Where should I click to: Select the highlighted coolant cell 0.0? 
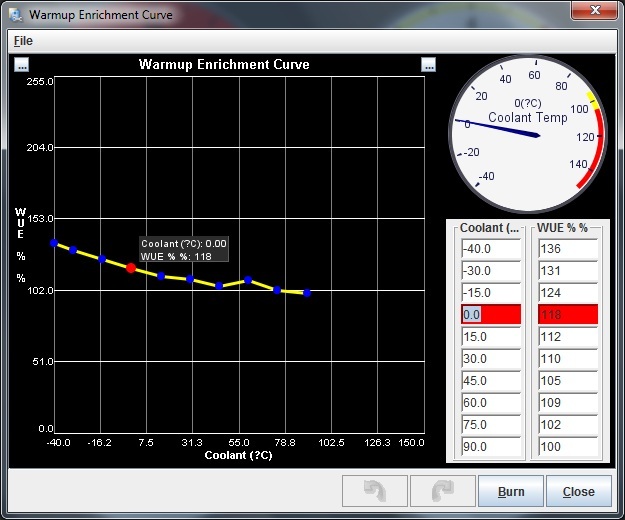(490, 315)
